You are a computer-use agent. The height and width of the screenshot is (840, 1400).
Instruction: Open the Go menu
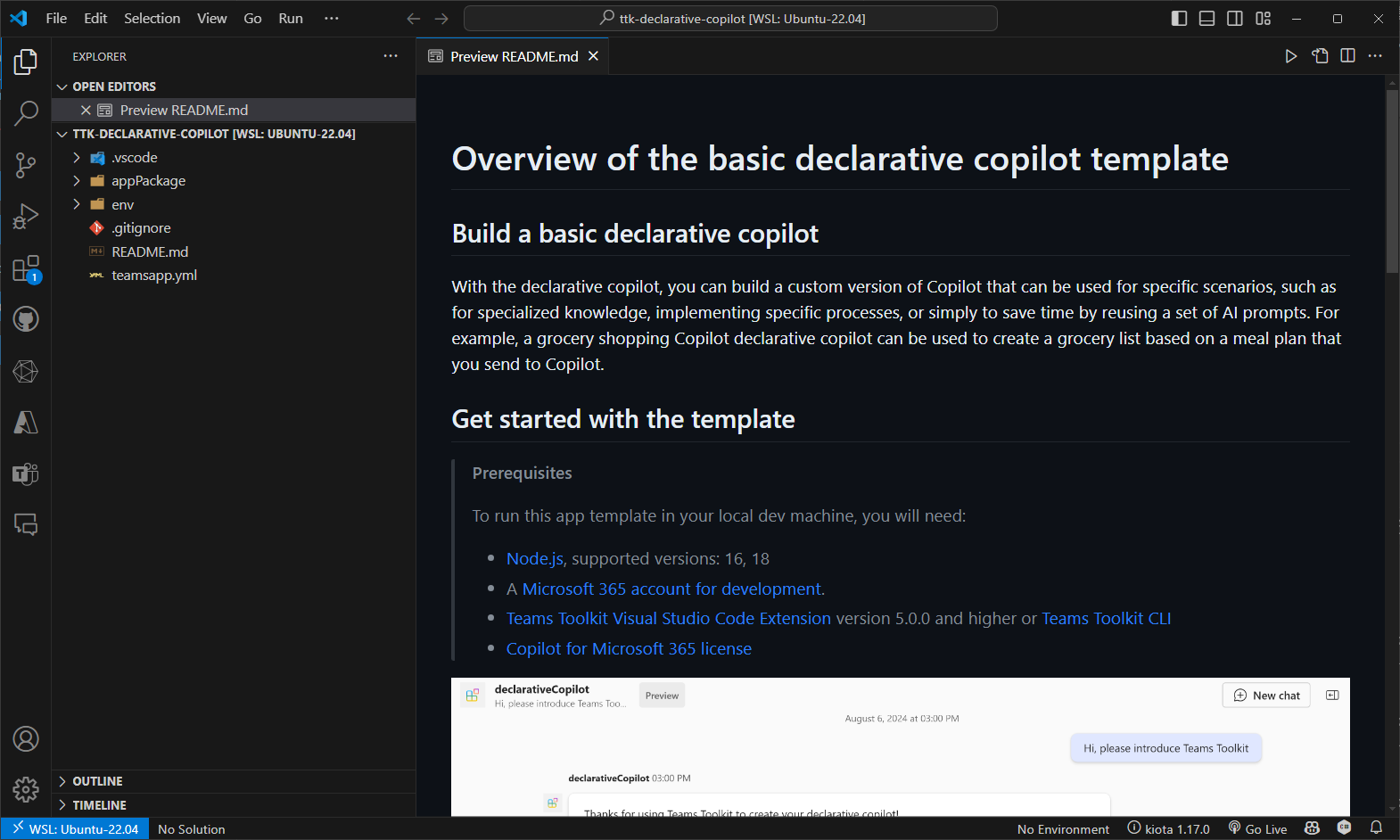pyautogui.click(x=252, y=18)
